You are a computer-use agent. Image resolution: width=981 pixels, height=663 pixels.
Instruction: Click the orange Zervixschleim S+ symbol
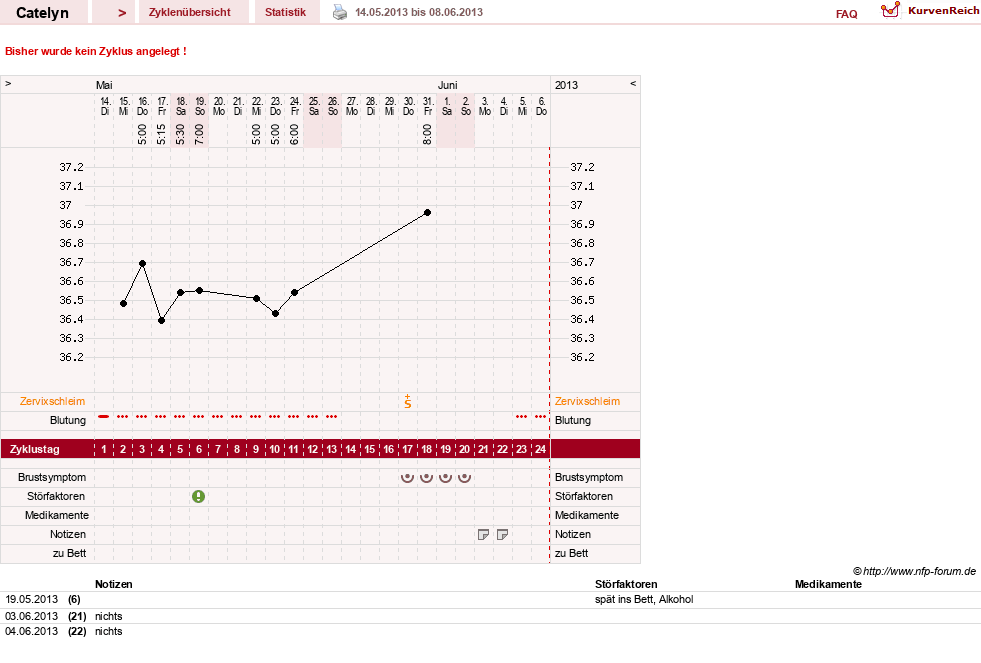coord(408,402)
